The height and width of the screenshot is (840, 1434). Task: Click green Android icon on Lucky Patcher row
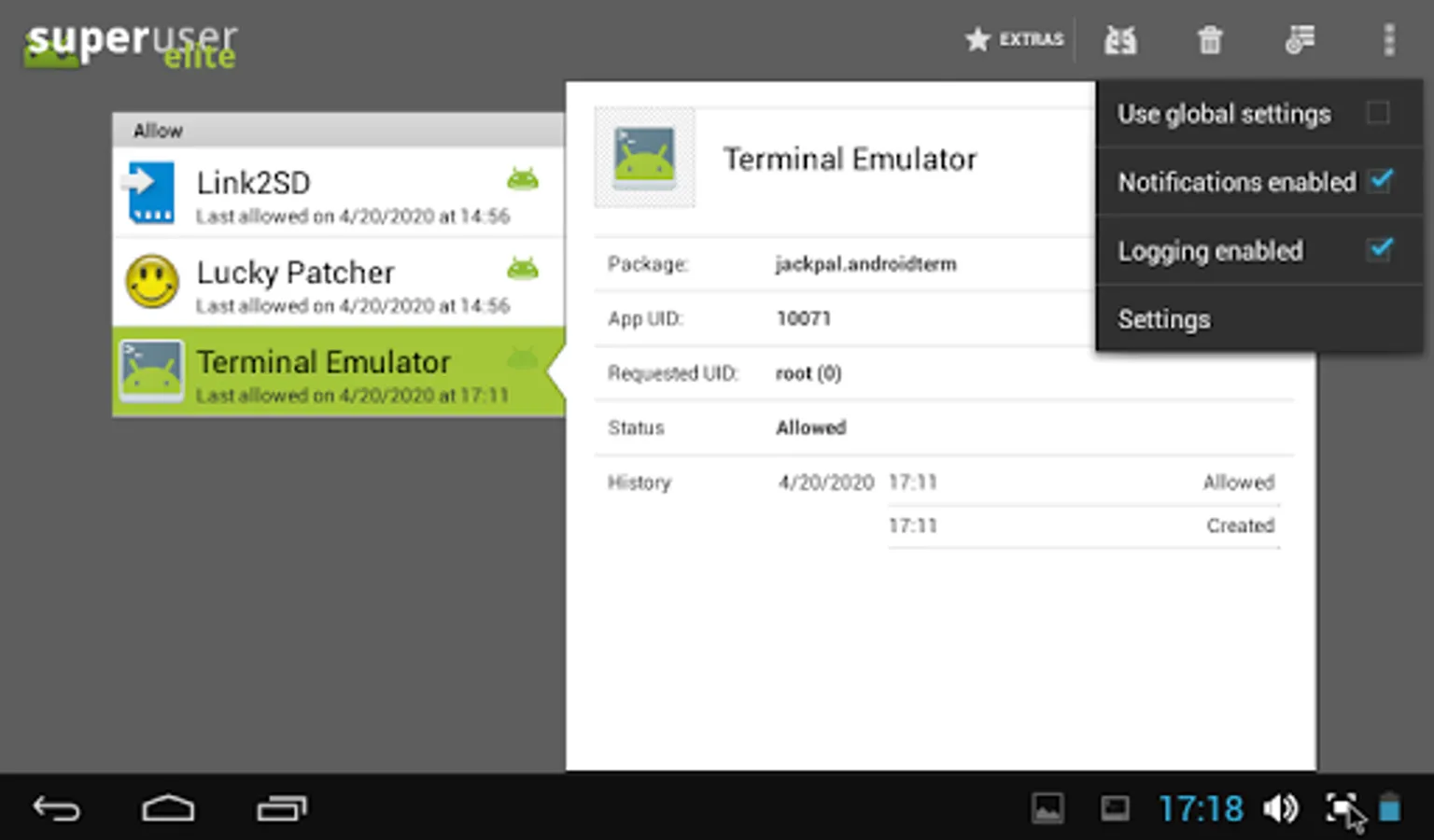tap(523, 269)
